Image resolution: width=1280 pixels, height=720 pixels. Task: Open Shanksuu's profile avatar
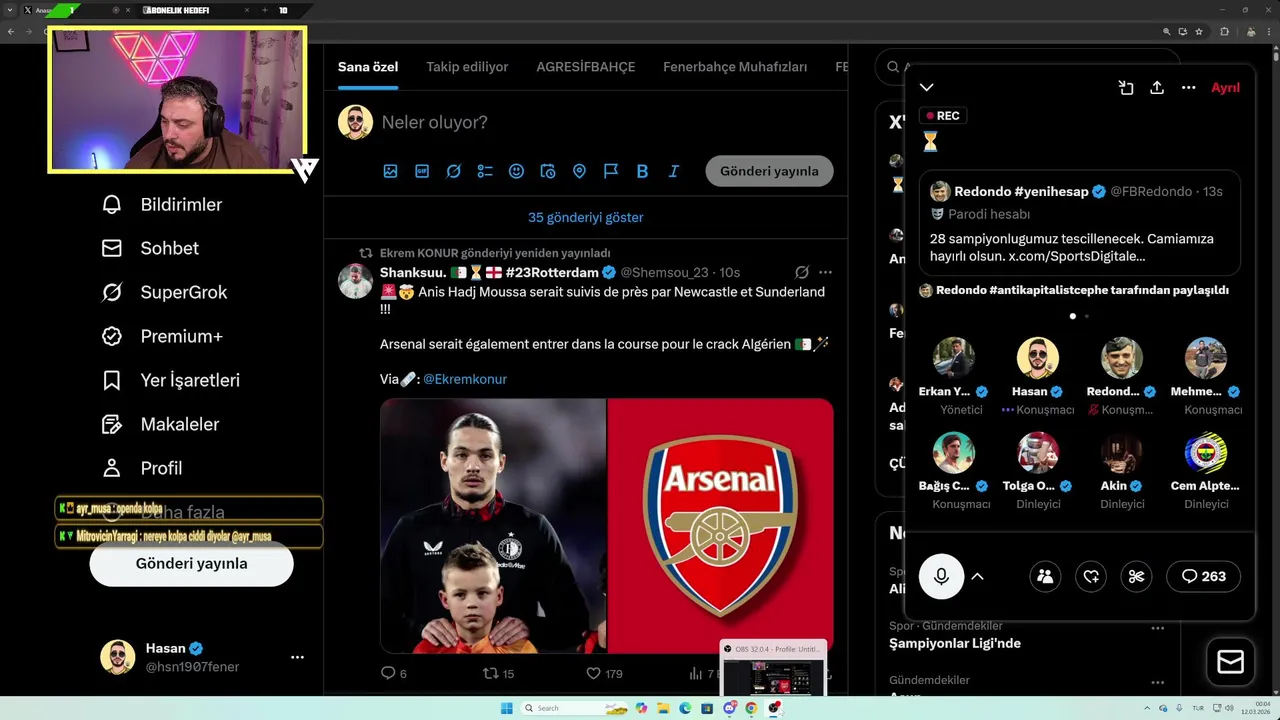point(355,281)
